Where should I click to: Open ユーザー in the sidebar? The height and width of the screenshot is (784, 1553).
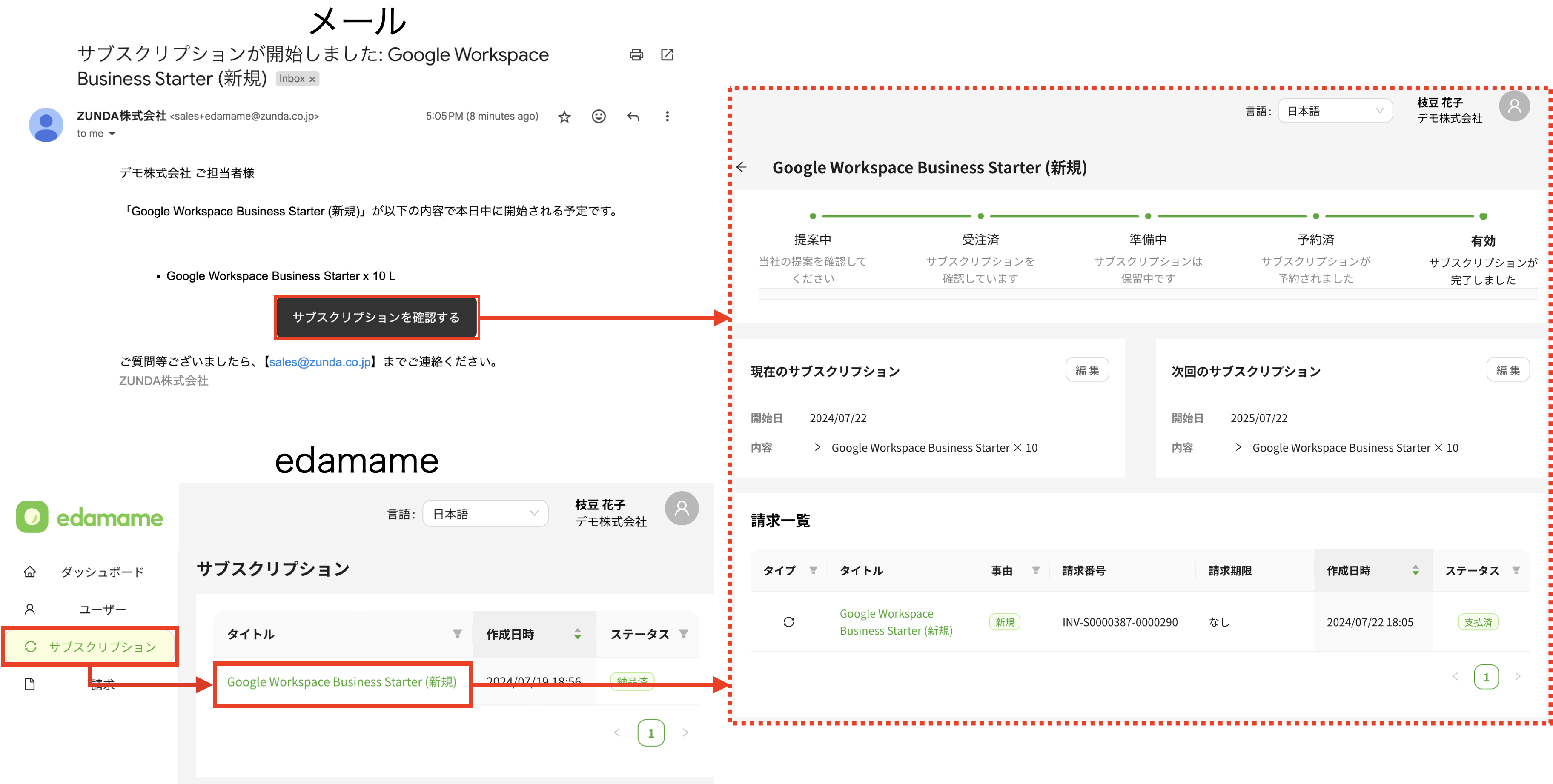click(103, 609)
